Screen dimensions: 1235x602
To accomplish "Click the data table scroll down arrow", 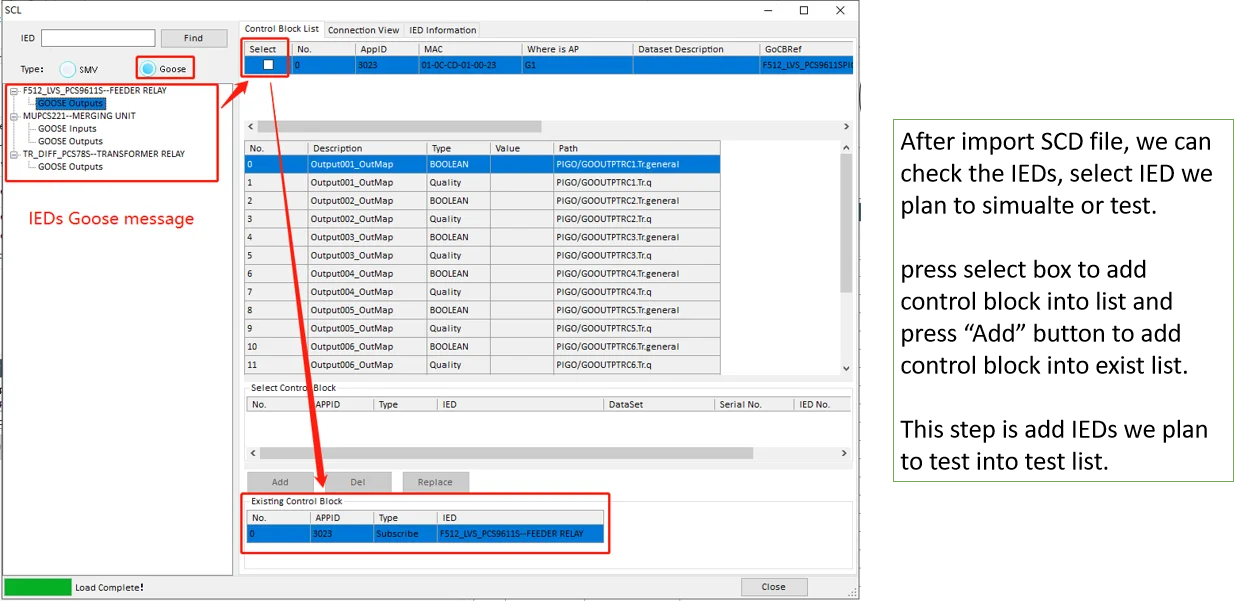I will click(846, 368).
